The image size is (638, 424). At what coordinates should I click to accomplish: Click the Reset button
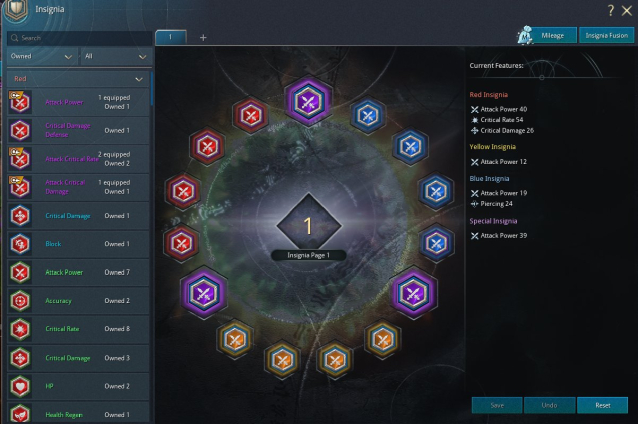(603, 405)
